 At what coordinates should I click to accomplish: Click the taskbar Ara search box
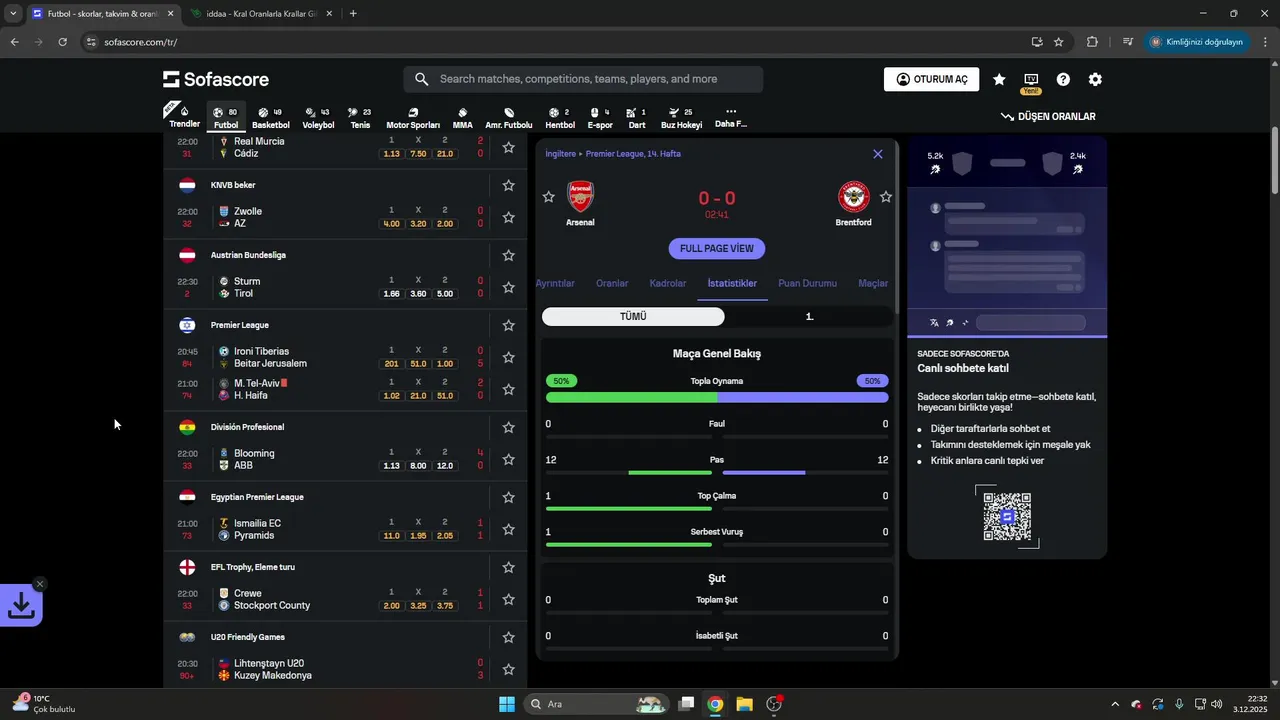[x=597, y=704]
